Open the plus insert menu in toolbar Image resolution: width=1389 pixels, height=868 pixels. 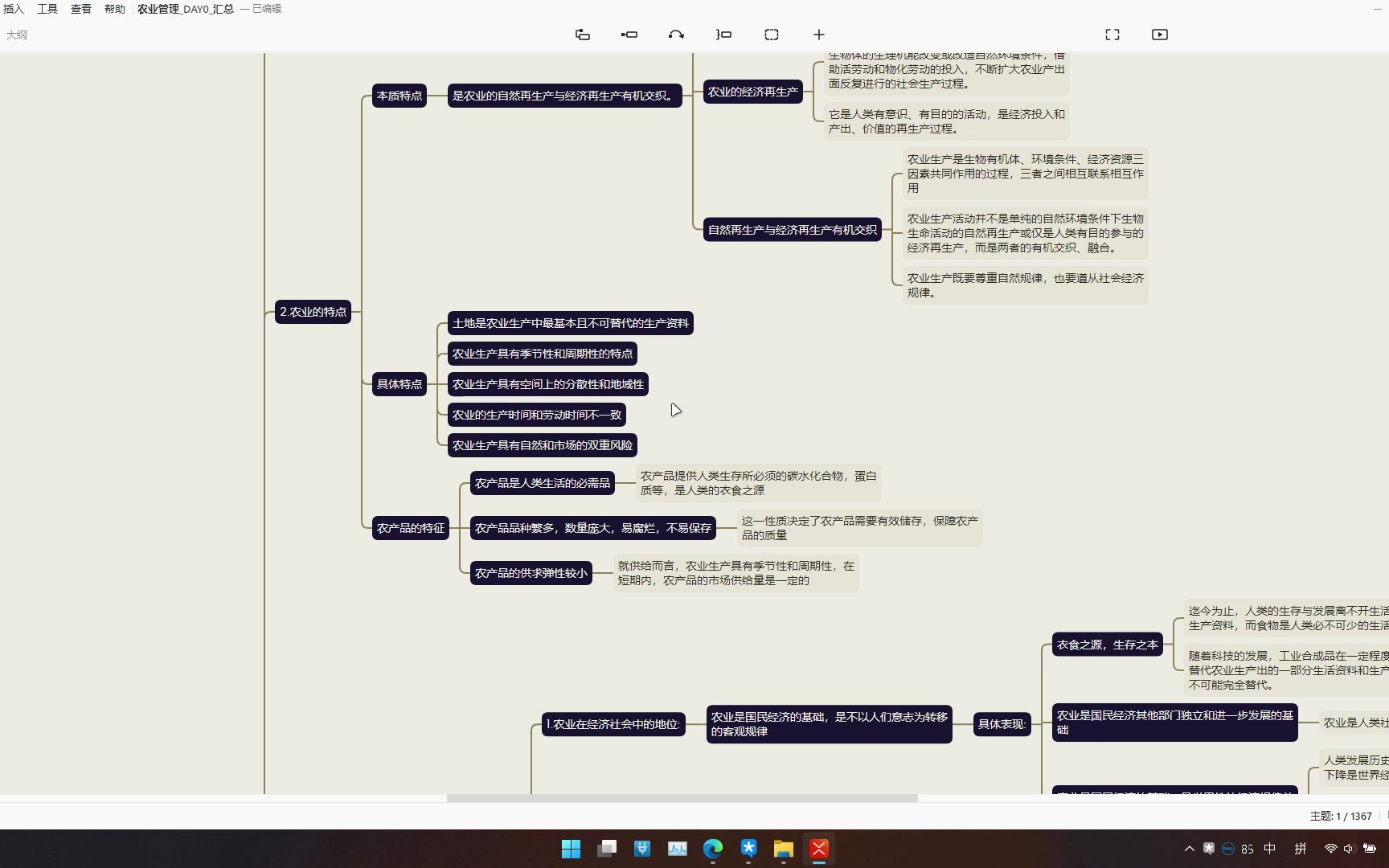coord(819,35)
